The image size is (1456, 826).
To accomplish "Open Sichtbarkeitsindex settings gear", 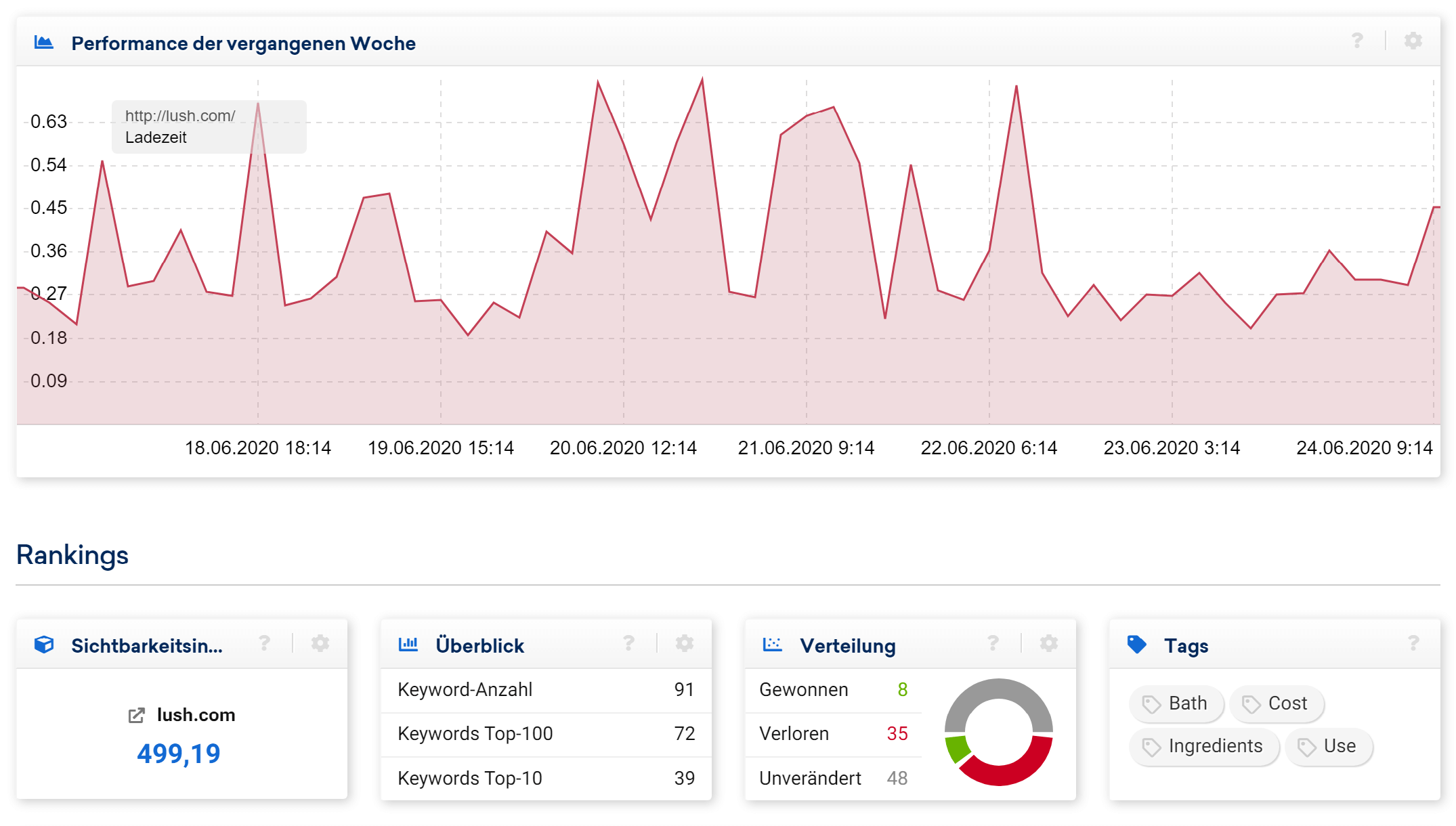I will [320, 643].
